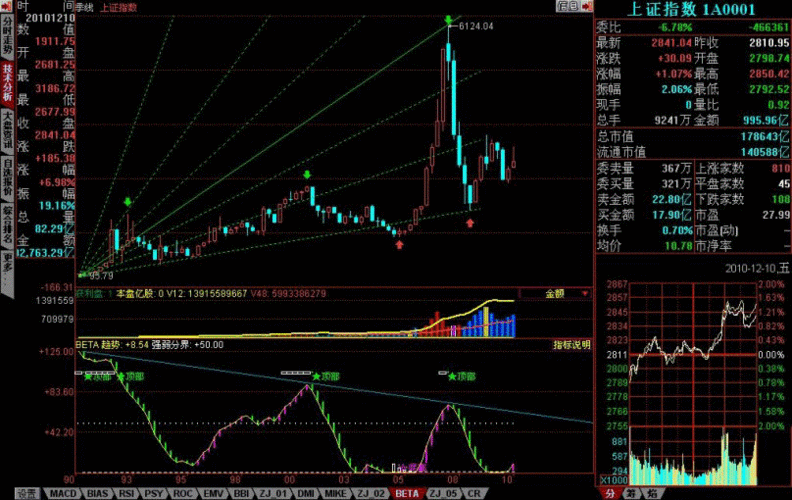Click the green down arrow near 2001 peak
The width and height of the screenshot is (792, 500).
[307, 175]
